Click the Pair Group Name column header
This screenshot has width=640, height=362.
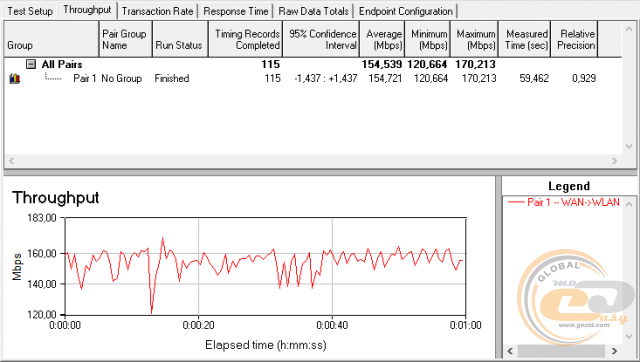[x=125, y=39]
